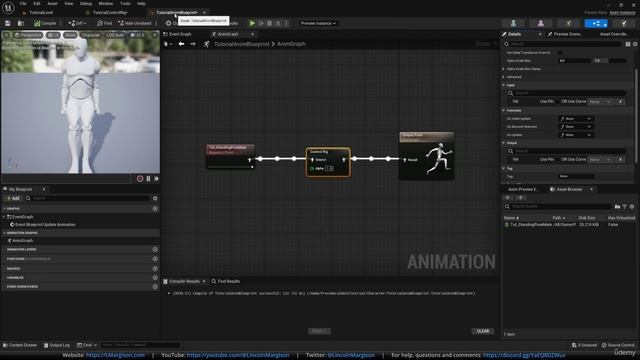Open viewport options hamburger menu

click(7, 35)
